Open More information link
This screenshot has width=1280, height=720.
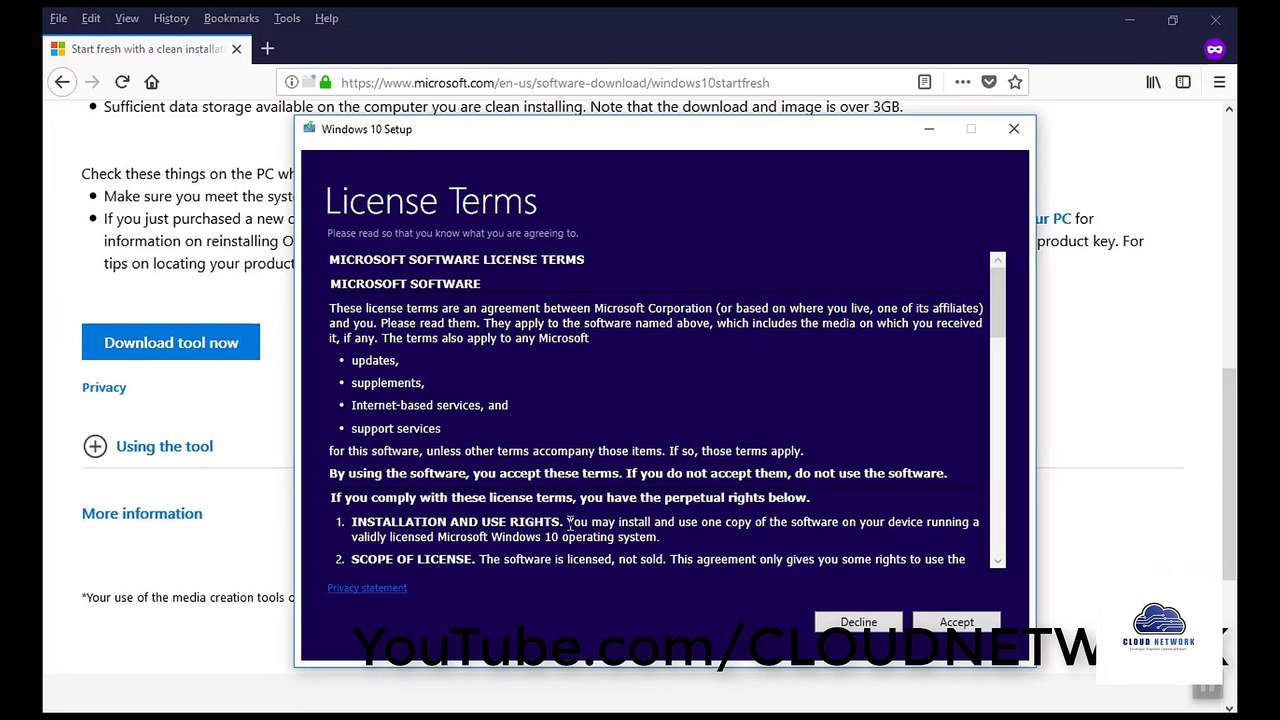pyautogui.click(x=142, y=514)
